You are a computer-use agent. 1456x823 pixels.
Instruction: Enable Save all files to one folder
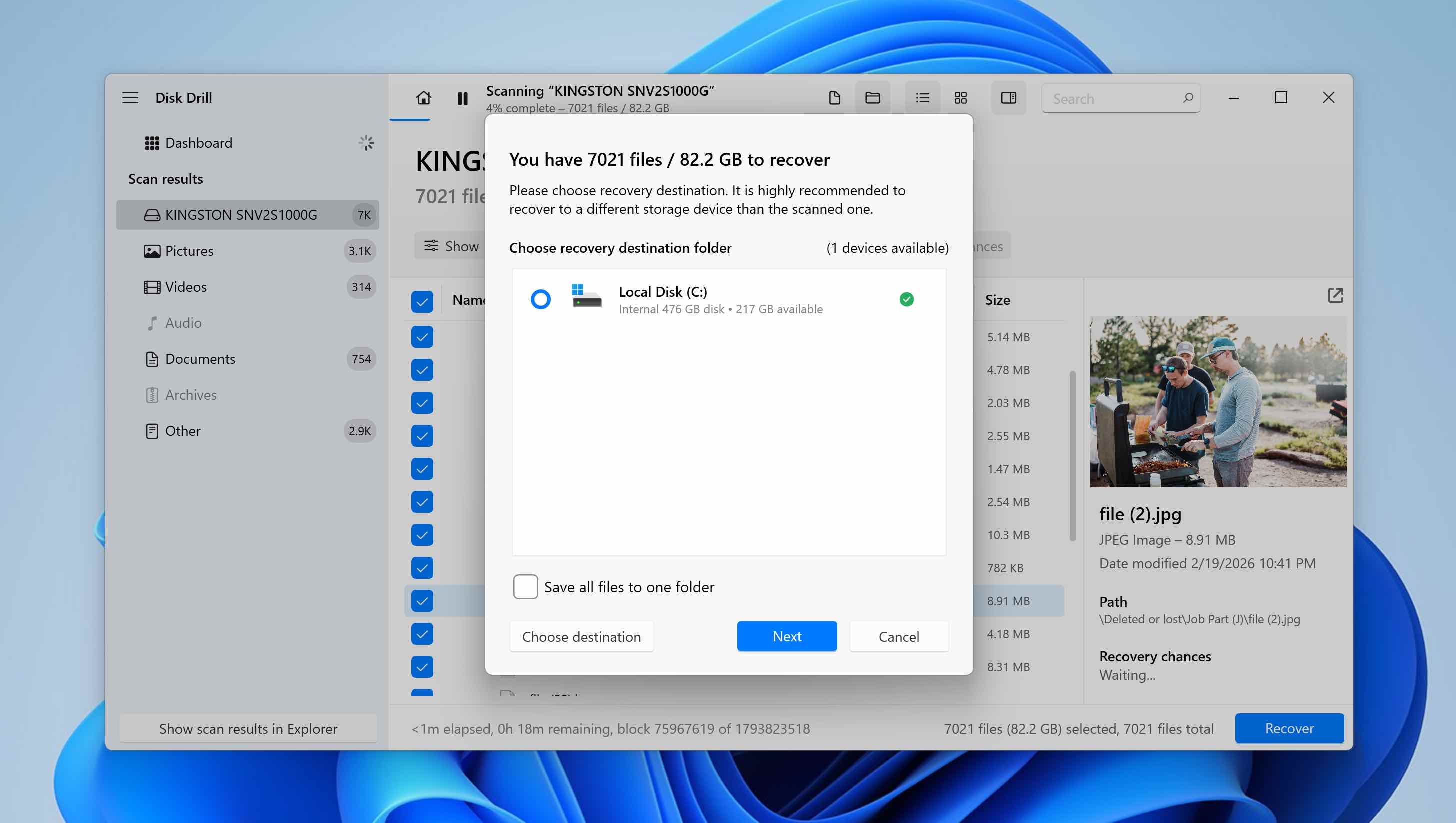[525, 586]
